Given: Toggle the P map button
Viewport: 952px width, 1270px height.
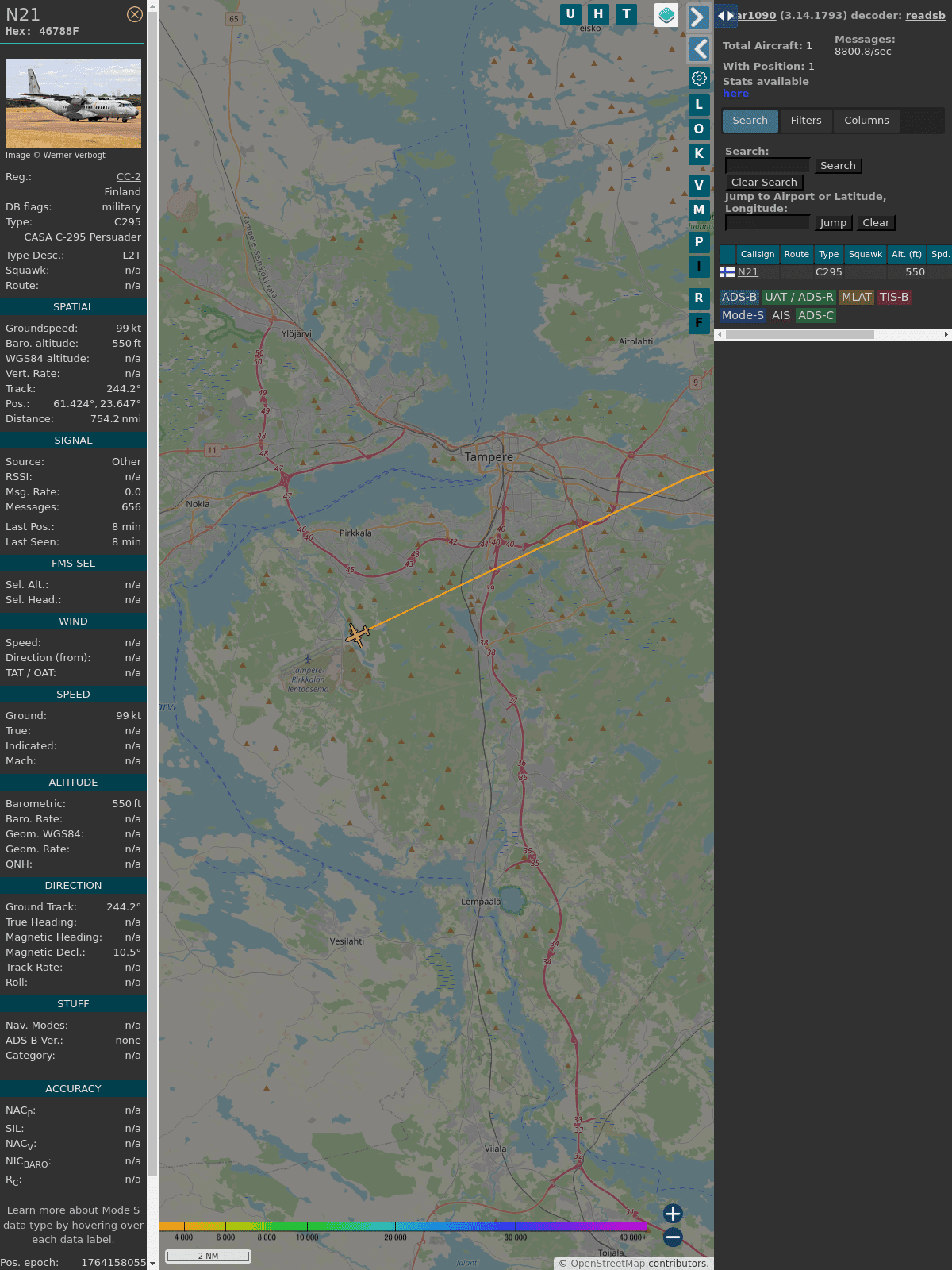Looking at the screenshot, I should pyautogui.click(x=699, y=241).
